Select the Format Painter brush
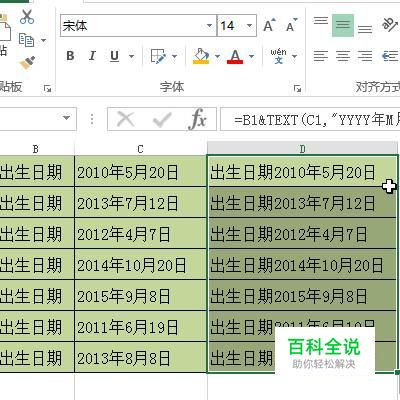The height and width of the screenshot is (400, 400). tap(28, 62)
